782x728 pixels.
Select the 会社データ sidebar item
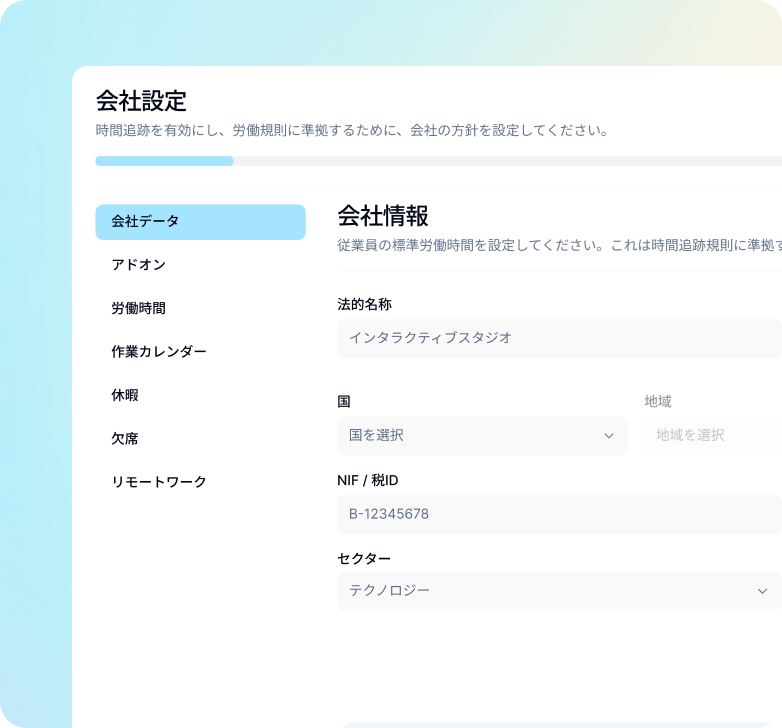200,222
